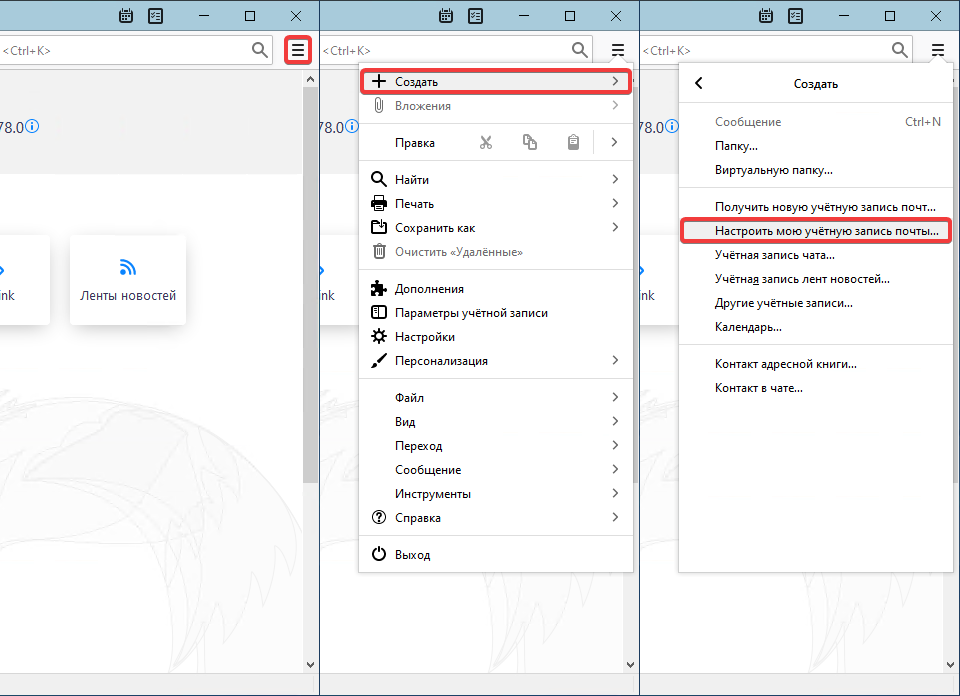960x696 pixels.
Task: Click the power icon next to Выход
Action: click(379, 555)
